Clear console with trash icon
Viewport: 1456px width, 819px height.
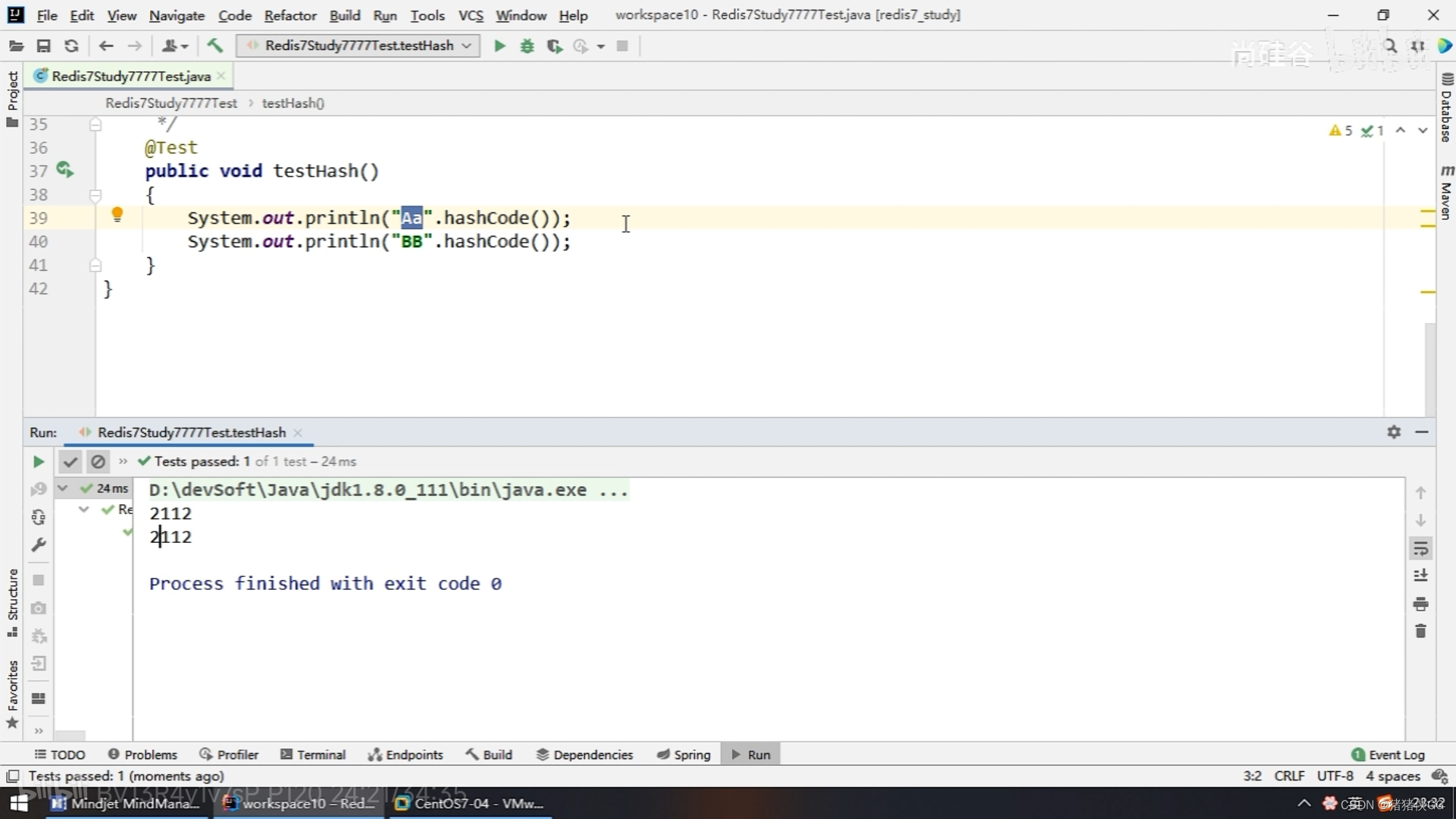1421,631
